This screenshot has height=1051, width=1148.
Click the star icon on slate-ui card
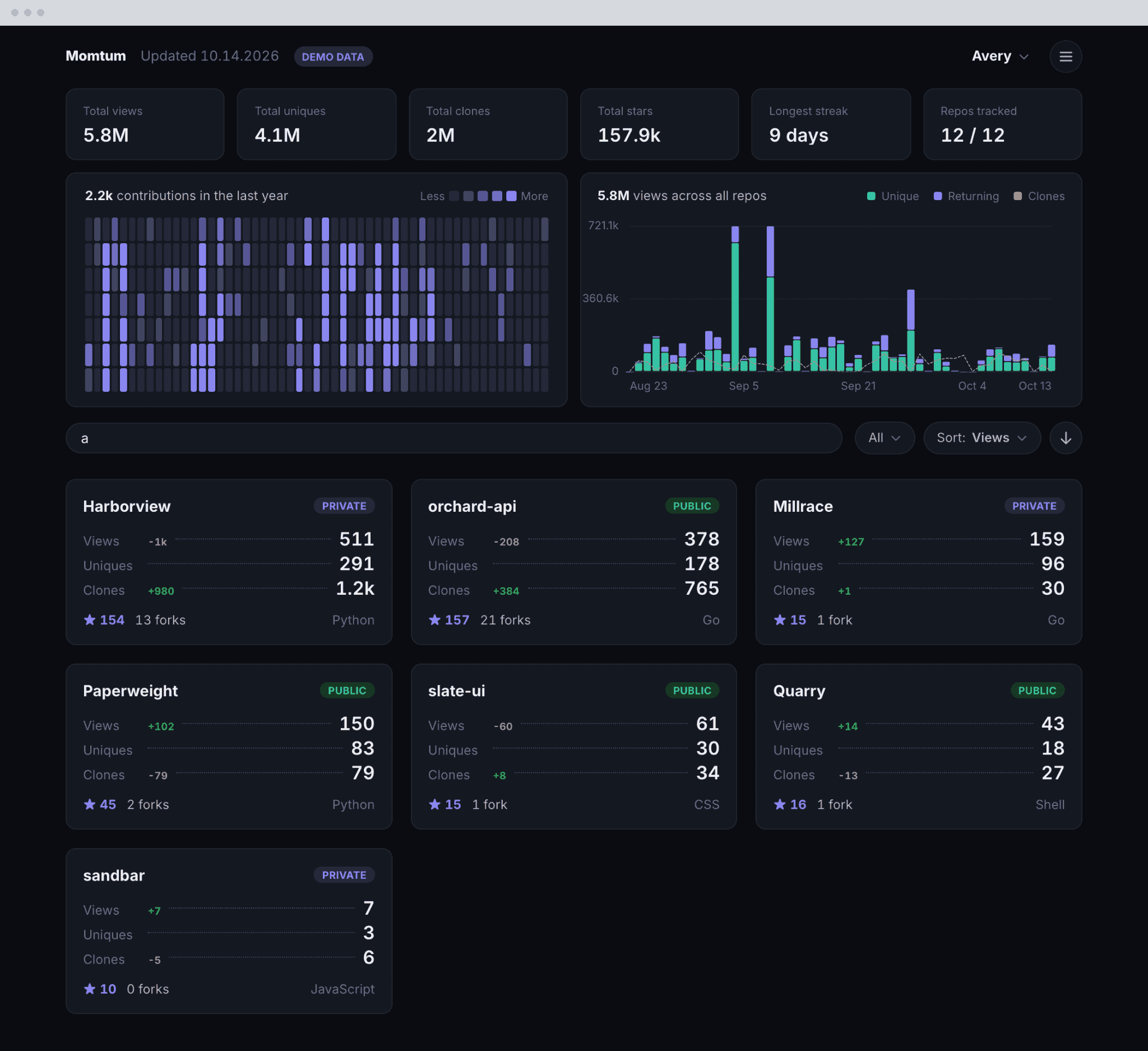pyautogui.click(x=434, y=804)
